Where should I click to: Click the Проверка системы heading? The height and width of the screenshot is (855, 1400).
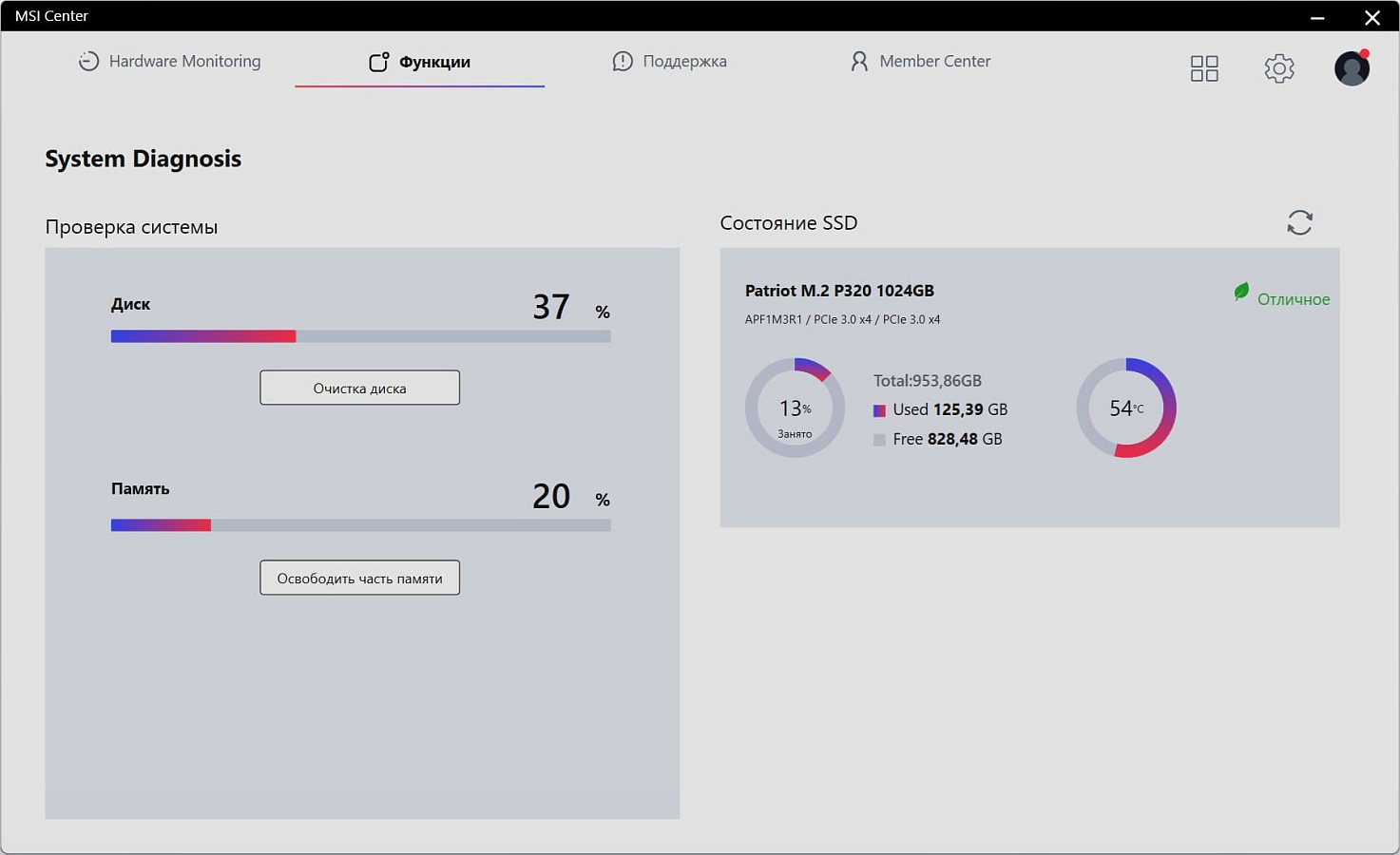coord(131,227)
